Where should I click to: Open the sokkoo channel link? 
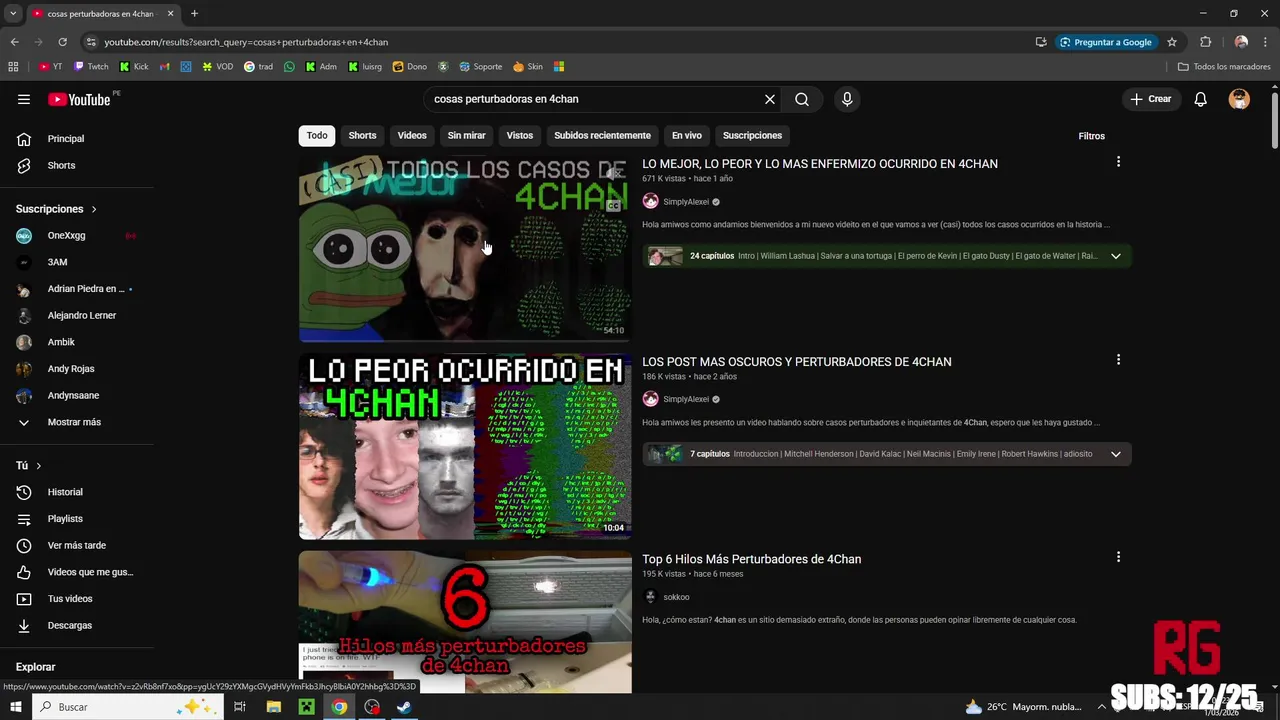coord(676,597)
